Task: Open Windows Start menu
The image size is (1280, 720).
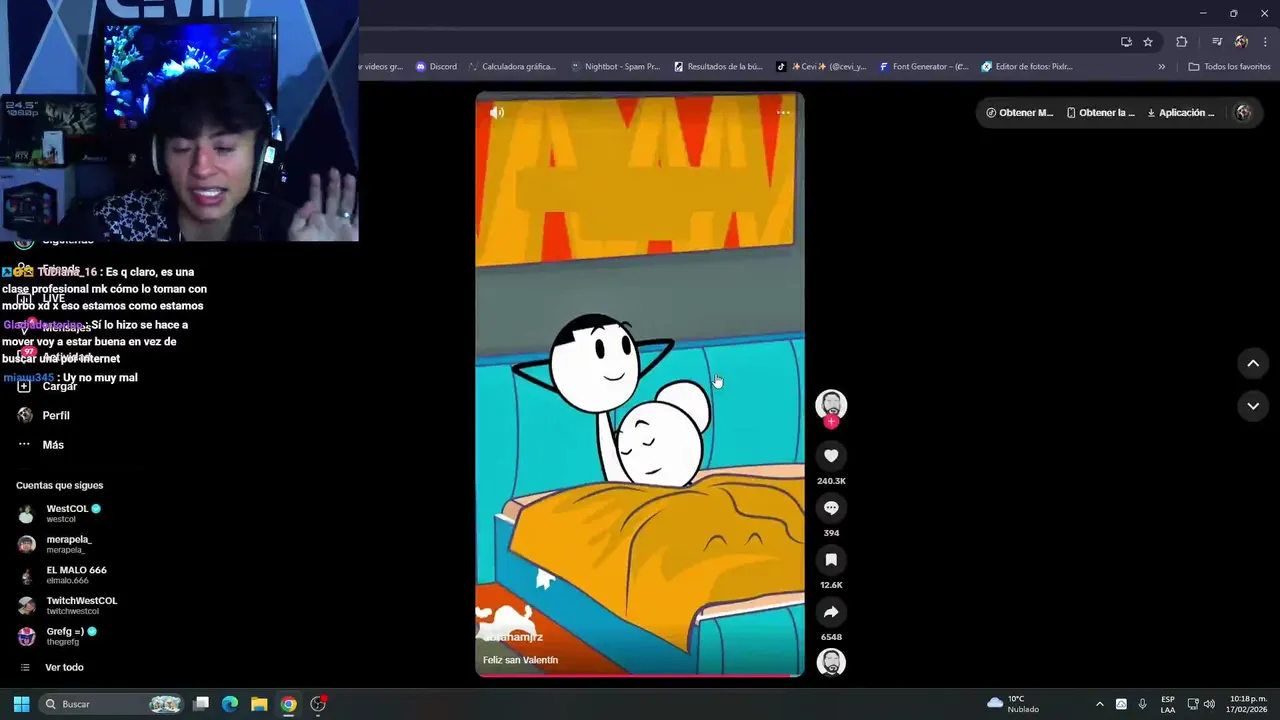Action: 21,704
